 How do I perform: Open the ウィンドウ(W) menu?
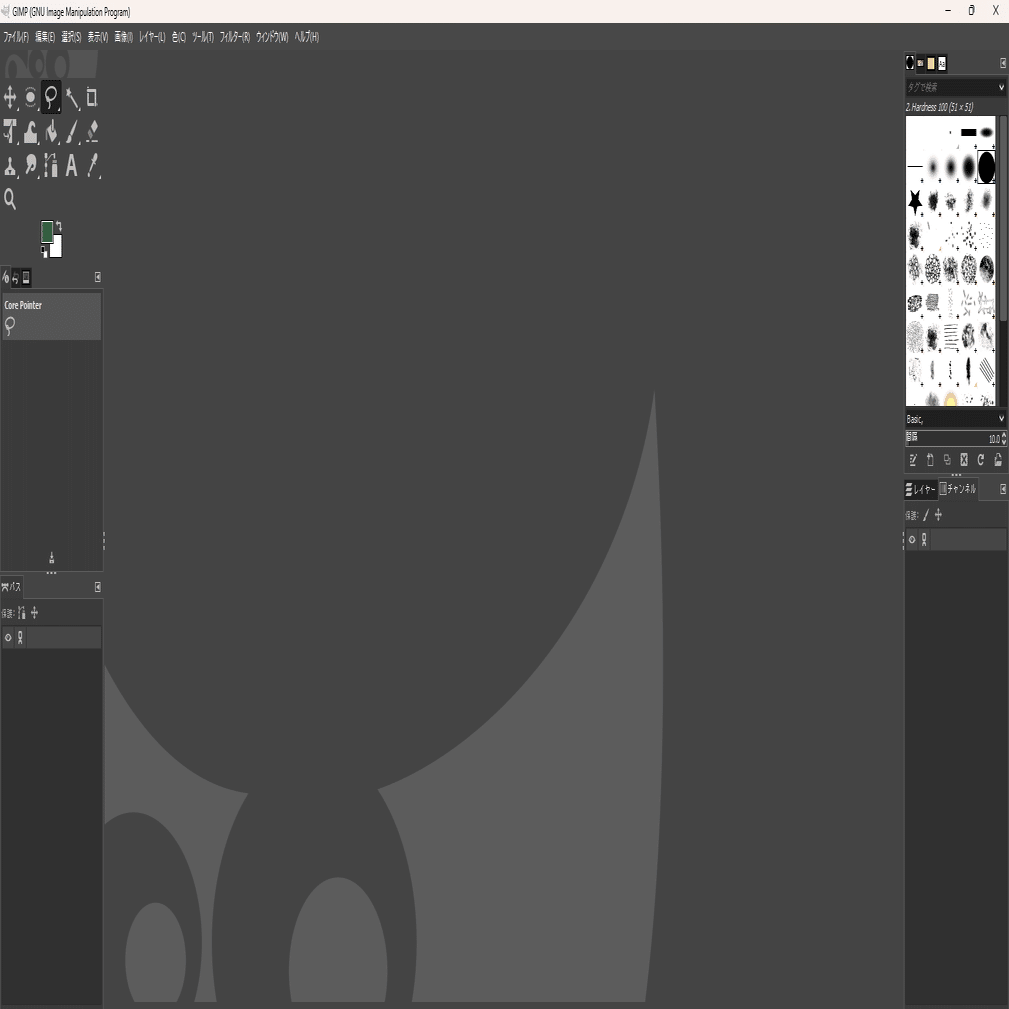(x=272, y=37)
